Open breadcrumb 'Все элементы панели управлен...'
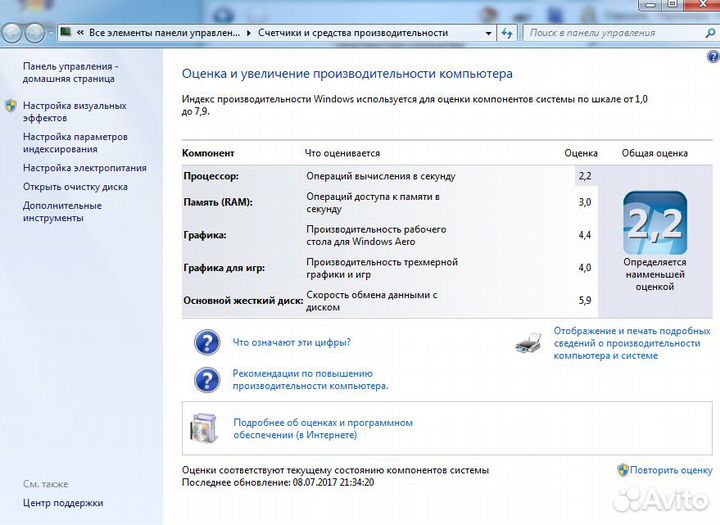 pos(164,33)
